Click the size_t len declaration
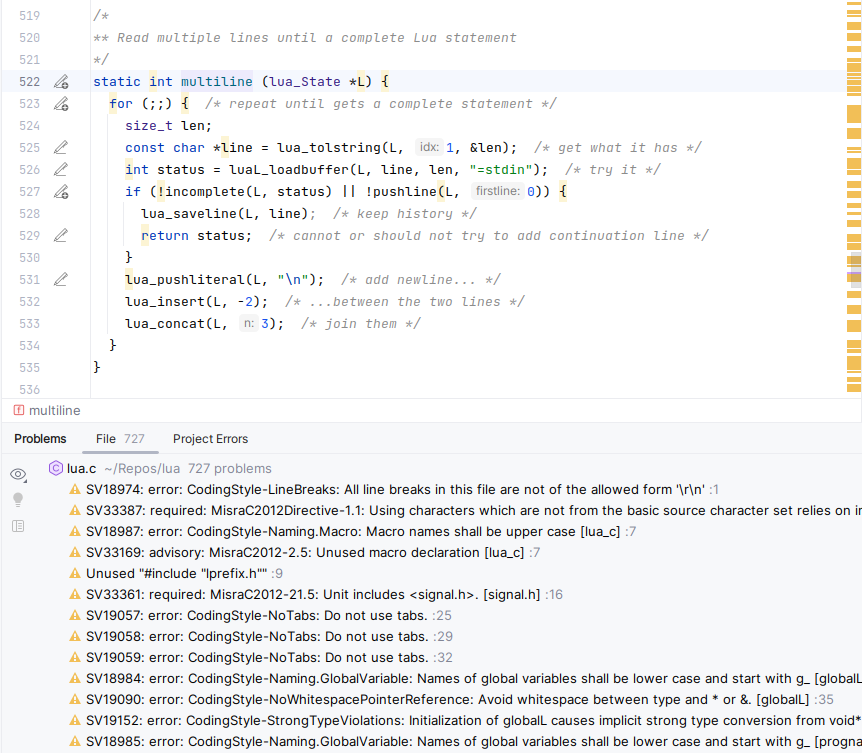 [x=168, y=126]
